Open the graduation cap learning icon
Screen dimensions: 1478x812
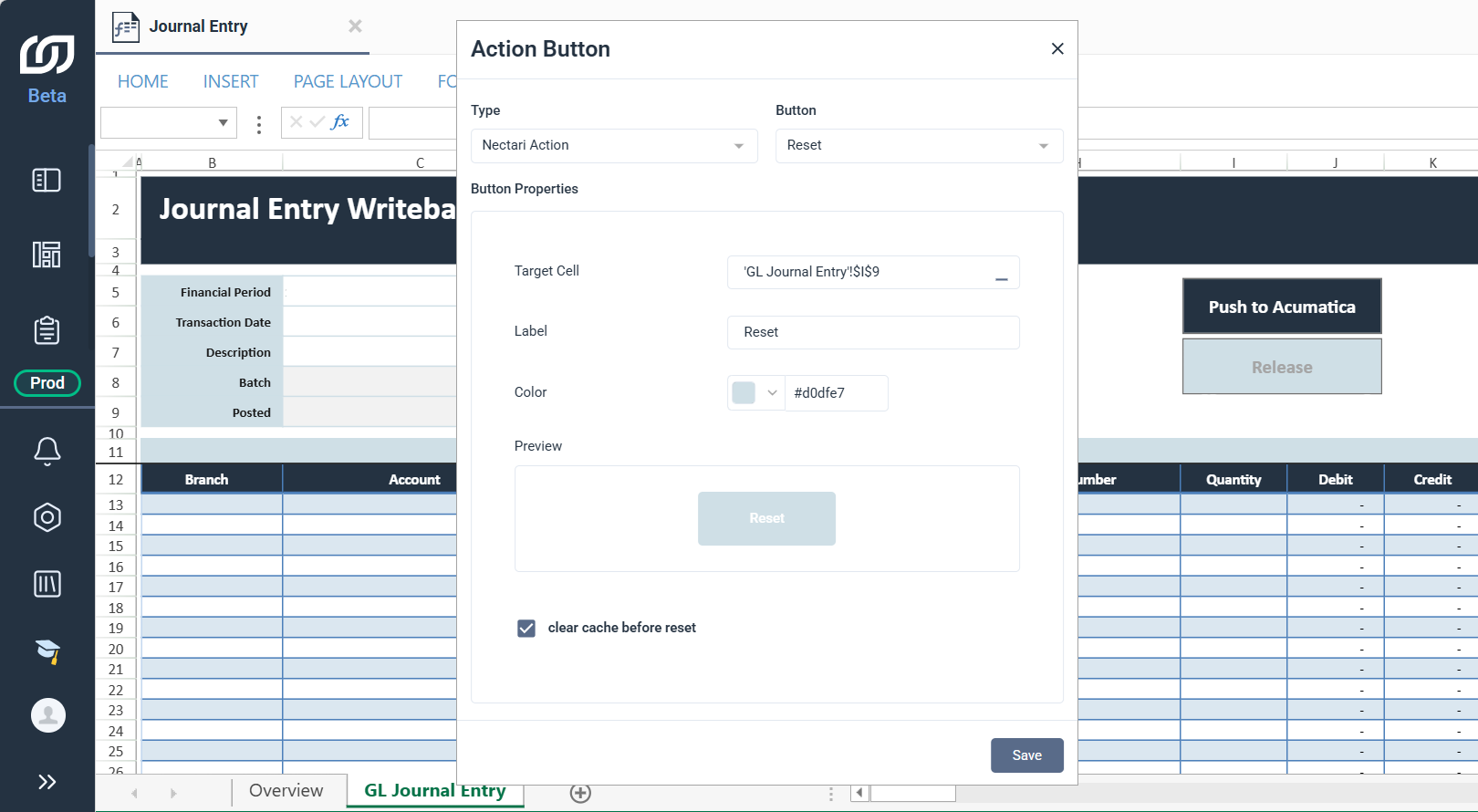point(47,651)
